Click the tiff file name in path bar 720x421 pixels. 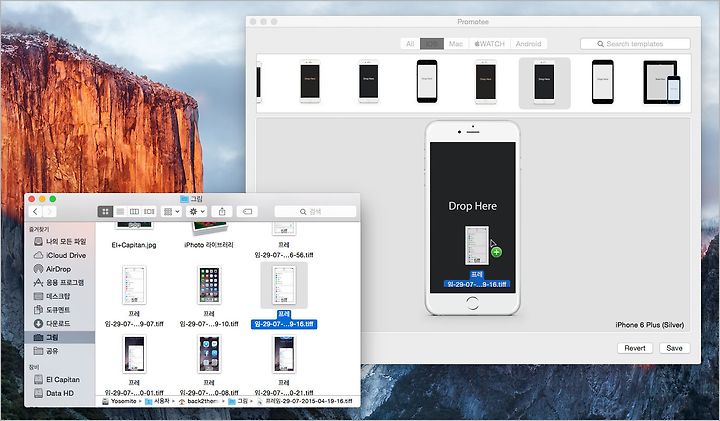[x=304, y=401]
